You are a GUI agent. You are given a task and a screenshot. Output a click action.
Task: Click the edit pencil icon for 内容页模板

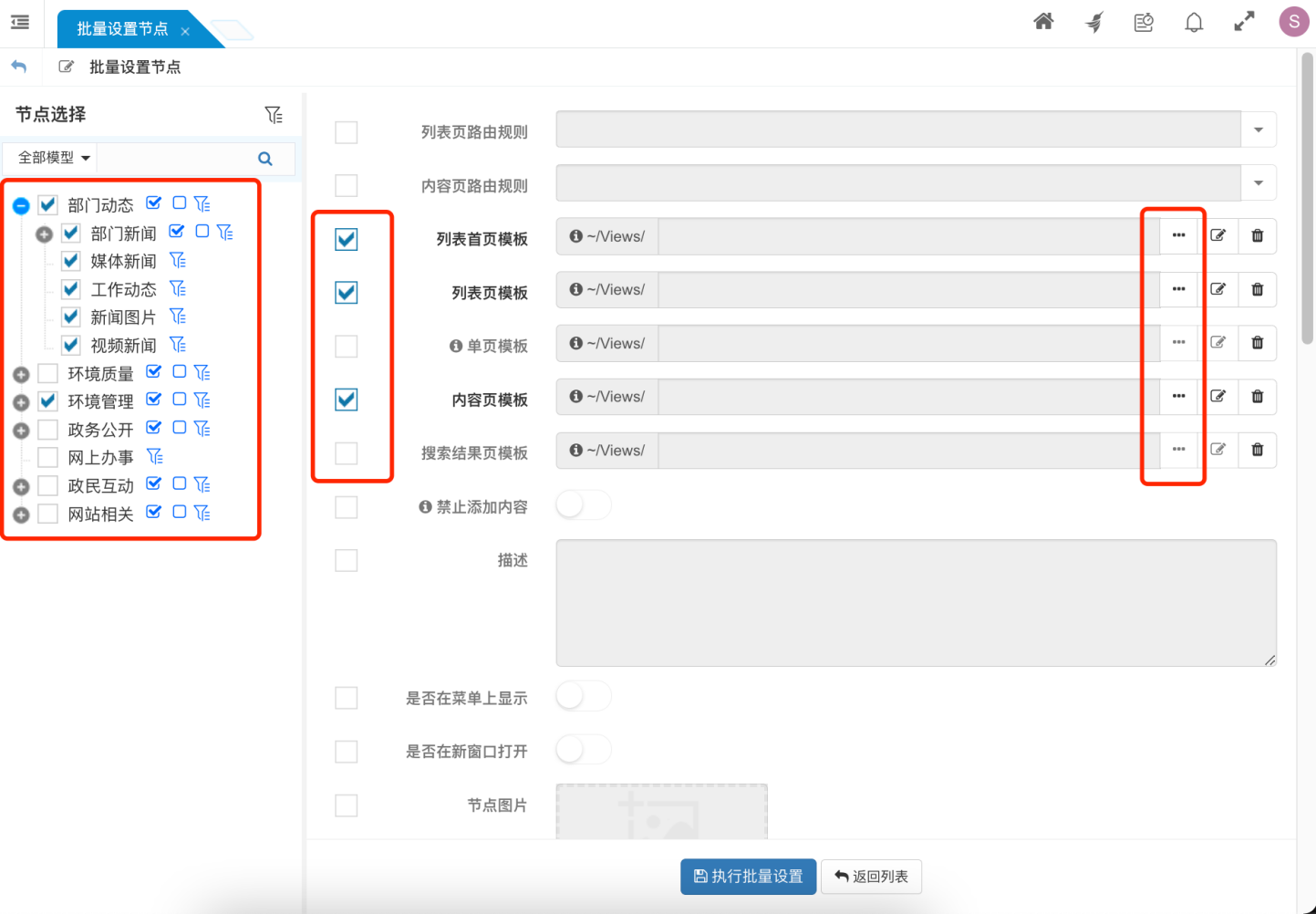coord(1218,396)
